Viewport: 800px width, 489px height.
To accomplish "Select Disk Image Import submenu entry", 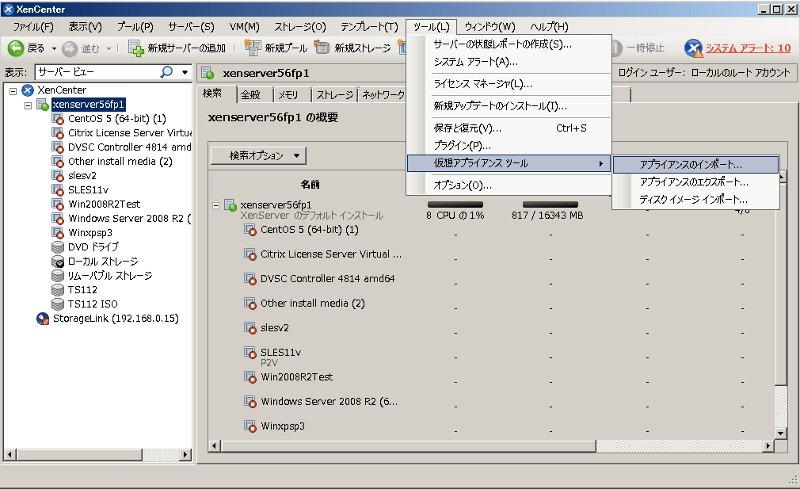I will click(696, 200).
